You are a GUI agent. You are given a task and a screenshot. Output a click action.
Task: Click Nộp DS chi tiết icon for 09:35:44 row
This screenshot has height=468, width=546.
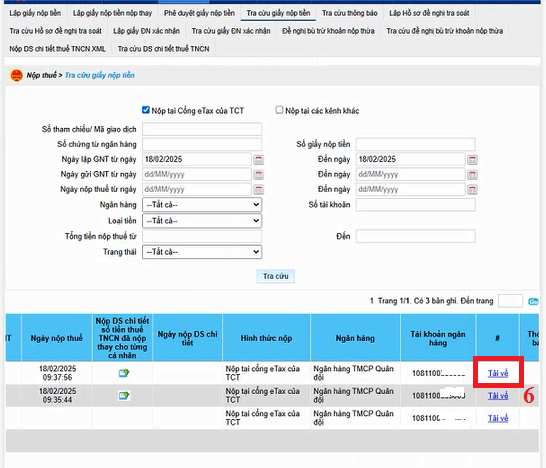(124, 396)
